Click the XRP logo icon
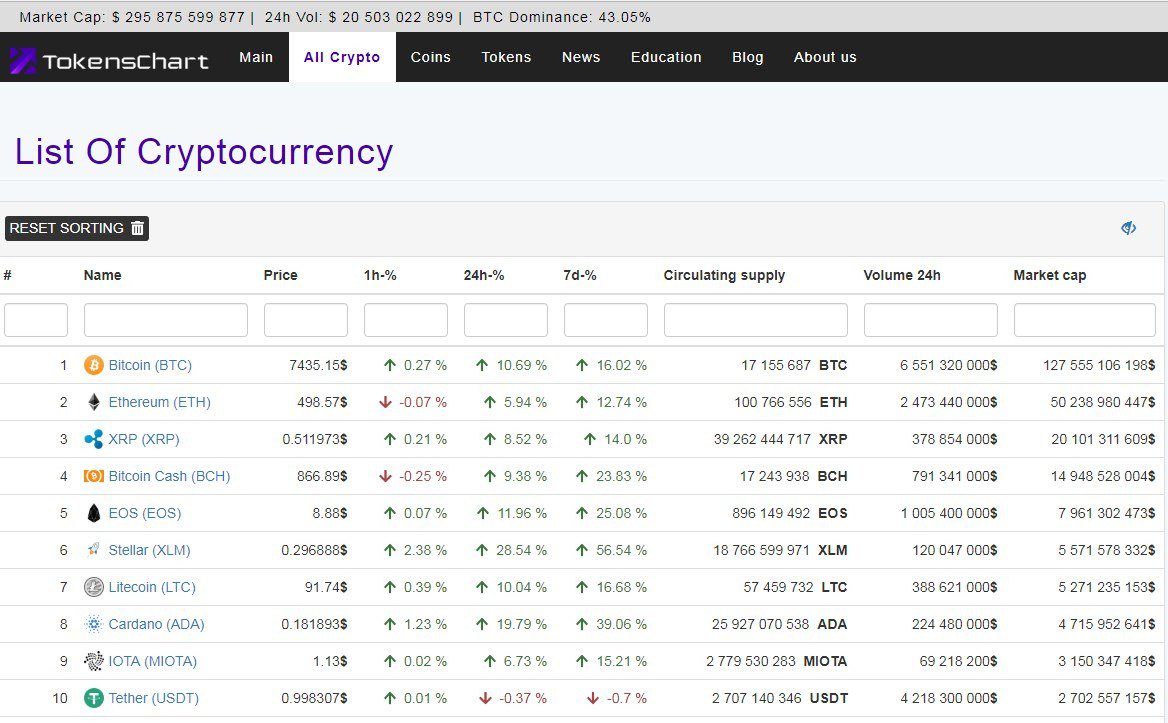Viewport: 1168px width, 723px height. pyautogui.click(x=93, y=439)
